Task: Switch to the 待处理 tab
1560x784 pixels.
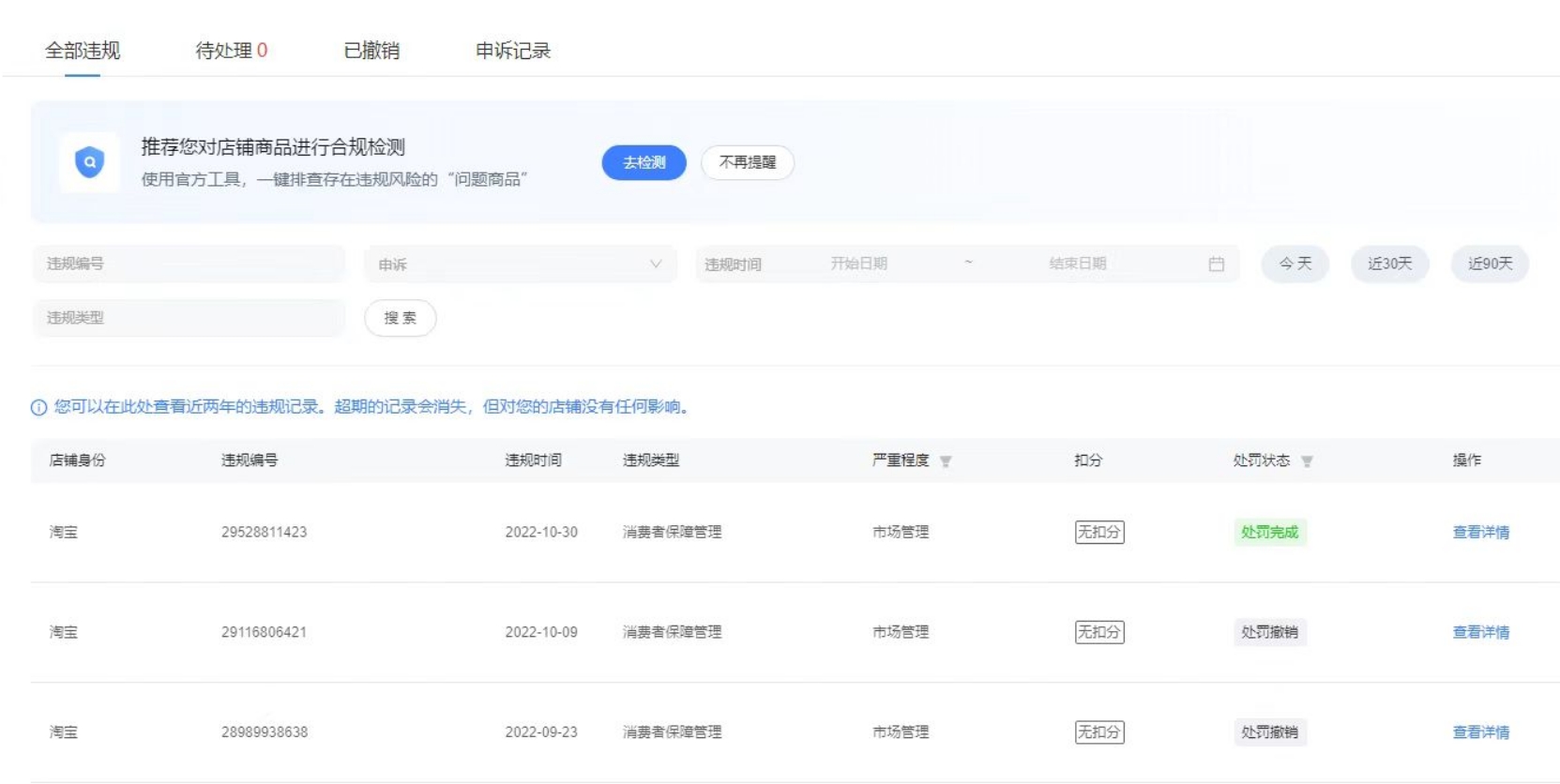Action: pyautogui.click(x=231, y=51)
